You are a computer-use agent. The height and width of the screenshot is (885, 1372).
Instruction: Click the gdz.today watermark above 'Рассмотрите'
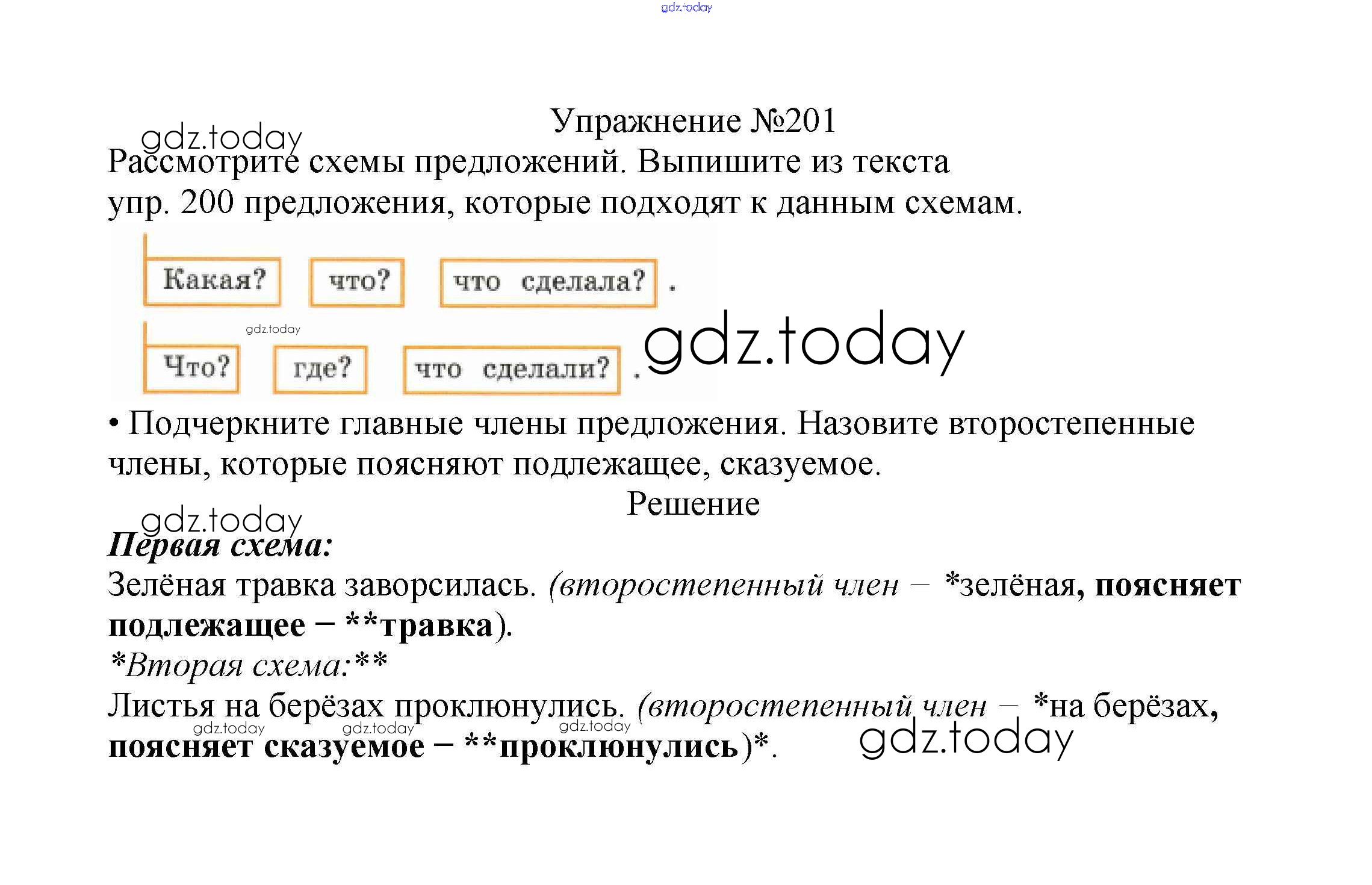point(221,138)
